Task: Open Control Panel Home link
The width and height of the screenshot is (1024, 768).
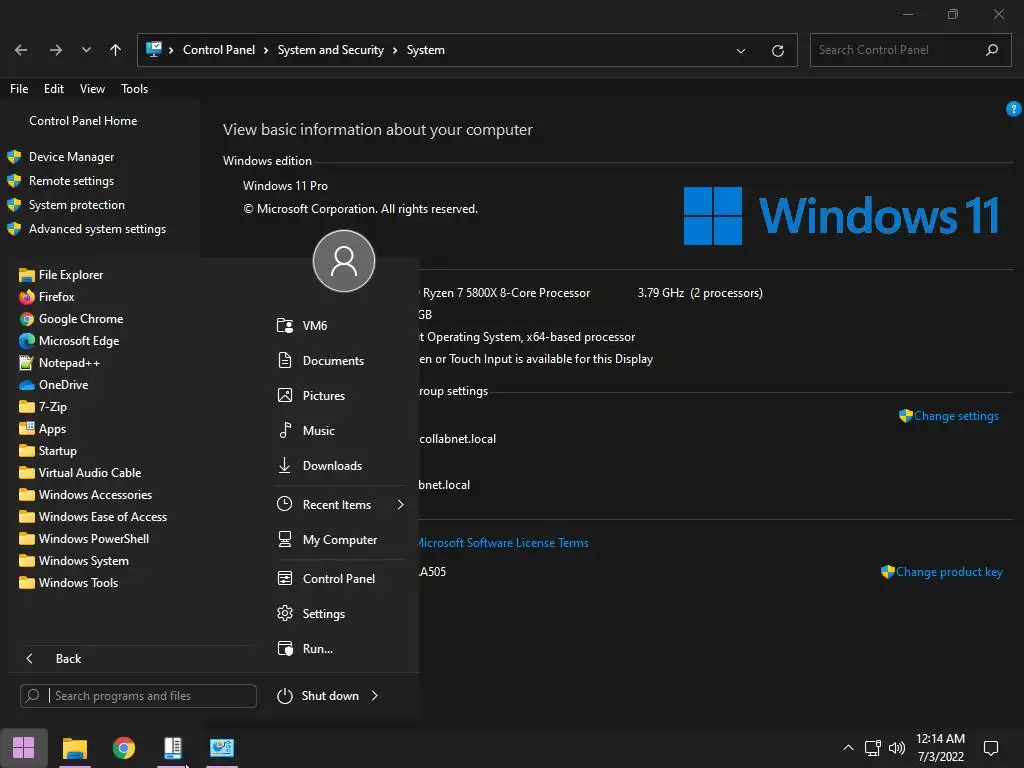Action: (83, 121)
